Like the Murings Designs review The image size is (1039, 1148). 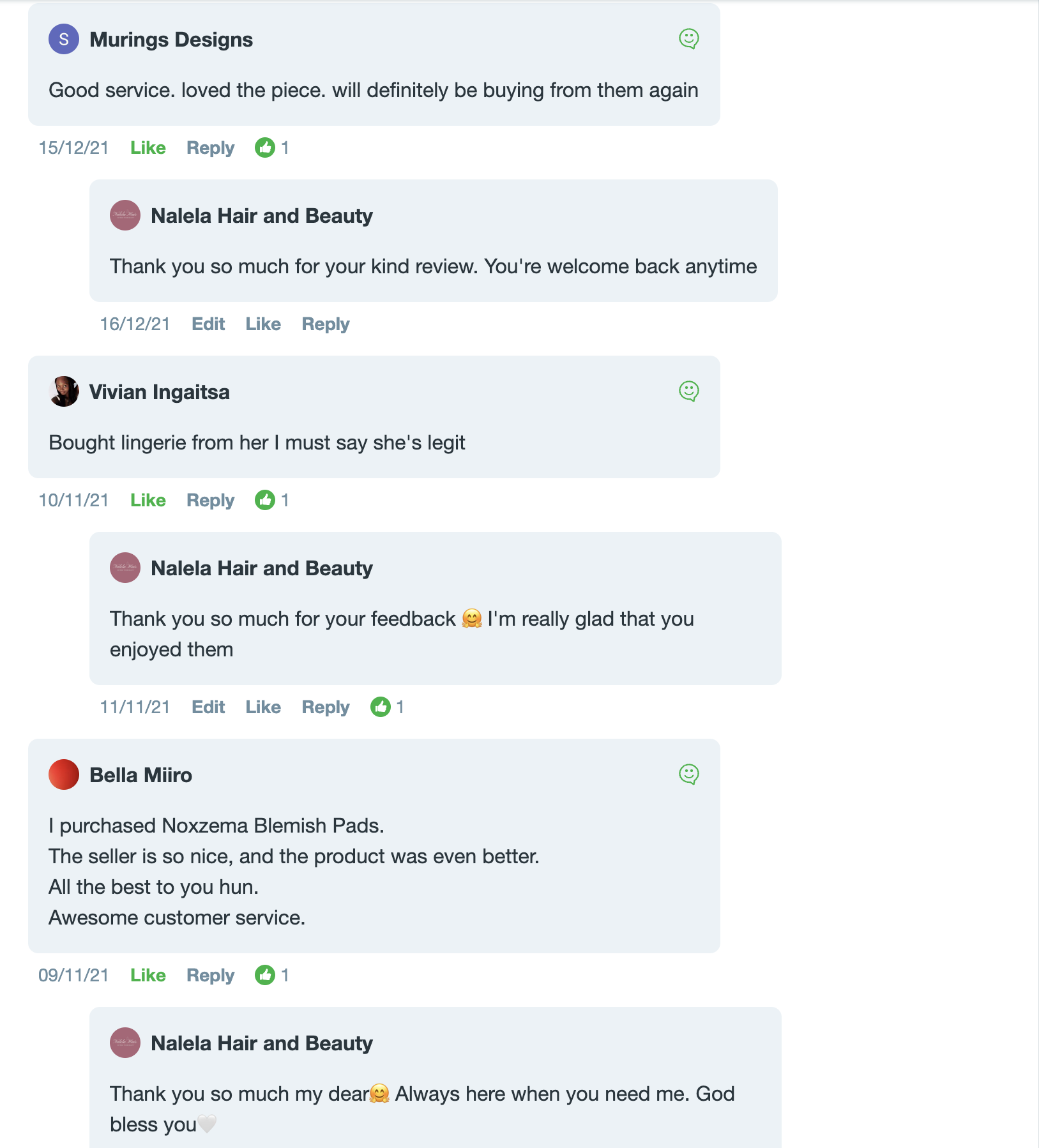pyautogui.click(x=148, y=147)
